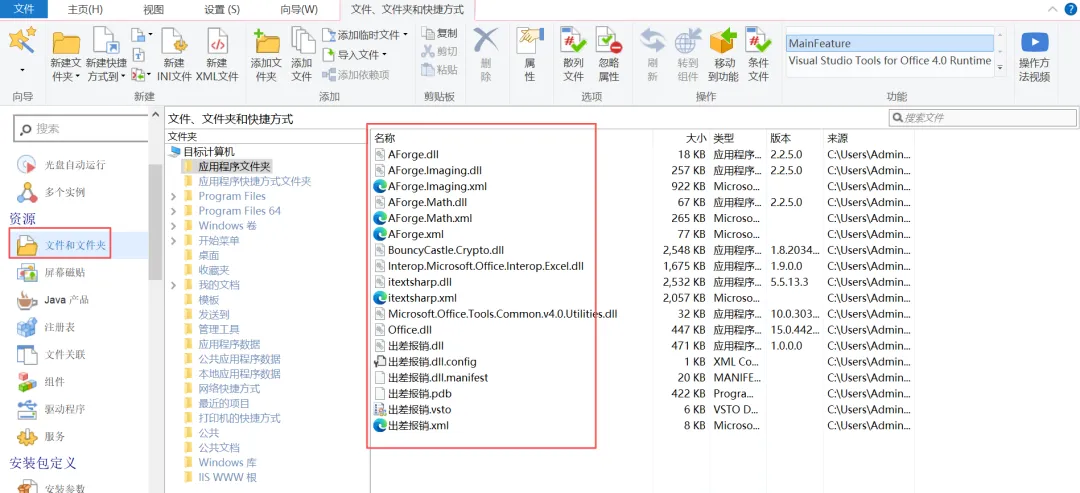Viewport: 1080px width, 493px height.
Task: Sort by the 来源 column header
Action: (x=838, y=138)
